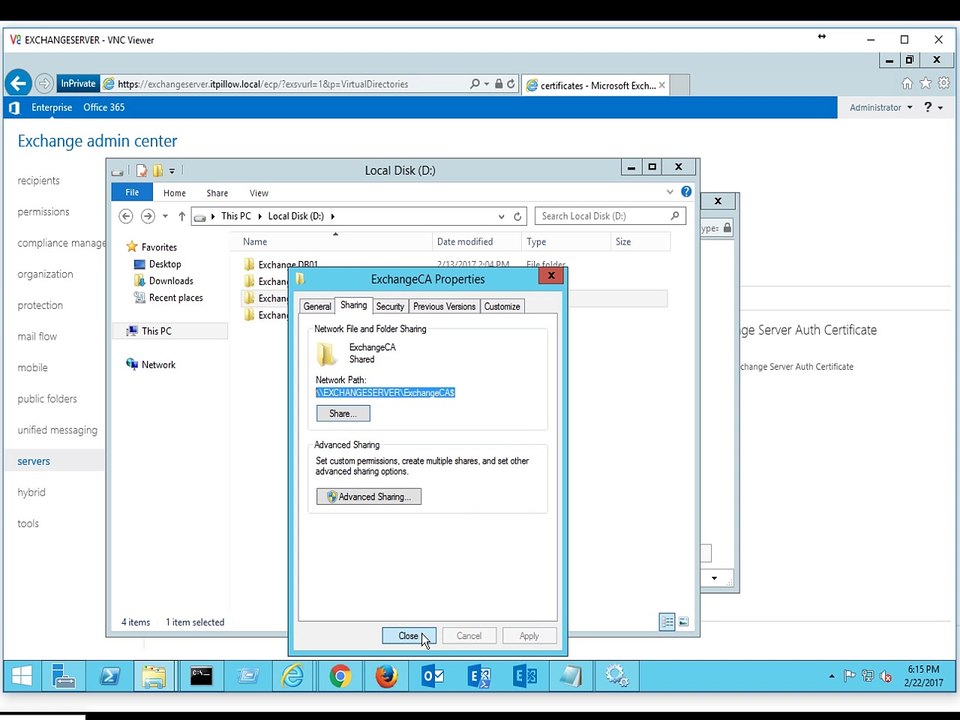Expand the Local Disk (D:) breadcrumb arrow

click(x=332, y=216)
